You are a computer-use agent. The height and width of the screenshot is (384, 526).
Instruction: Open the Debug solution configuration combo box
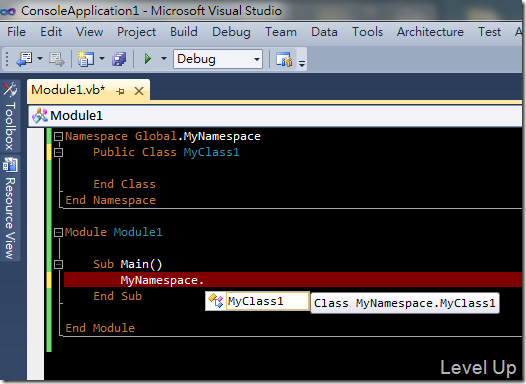click(218, 59)
